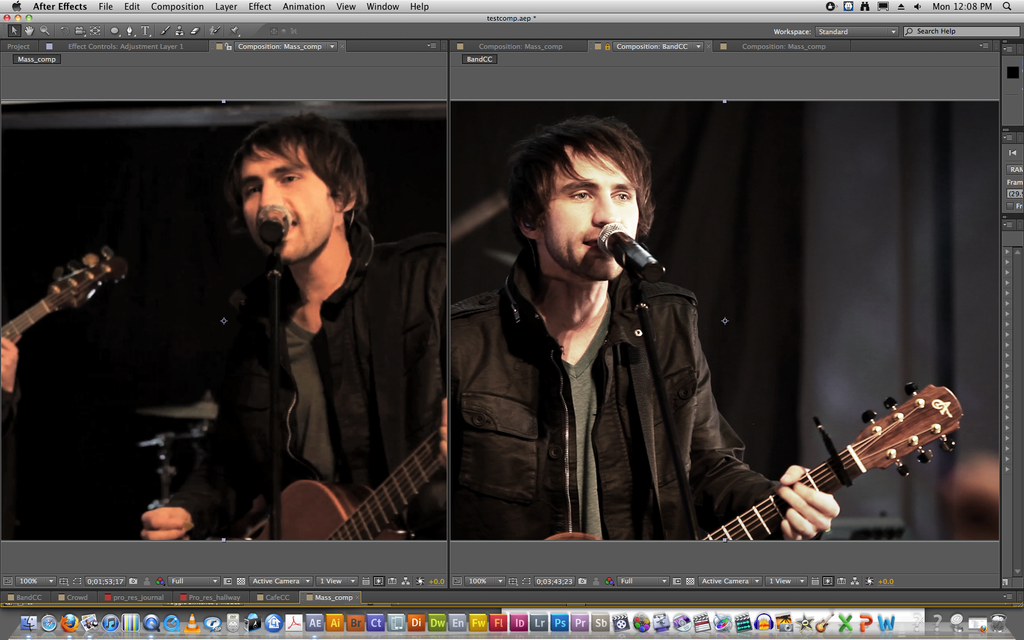Select the Pen tool
The image size is (1024, 640).
tap(129, 31)
